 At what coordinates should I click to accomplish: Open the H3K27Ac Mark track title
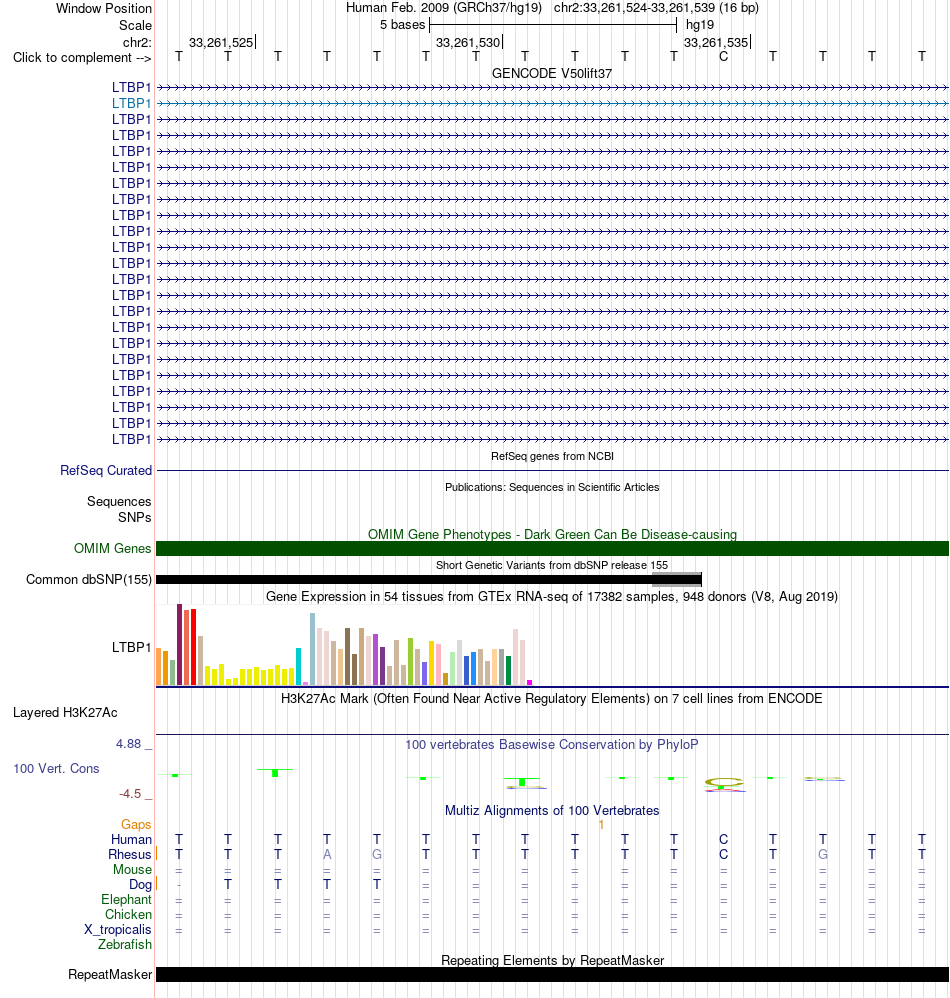pyautogui.click(x=552, y=698)
